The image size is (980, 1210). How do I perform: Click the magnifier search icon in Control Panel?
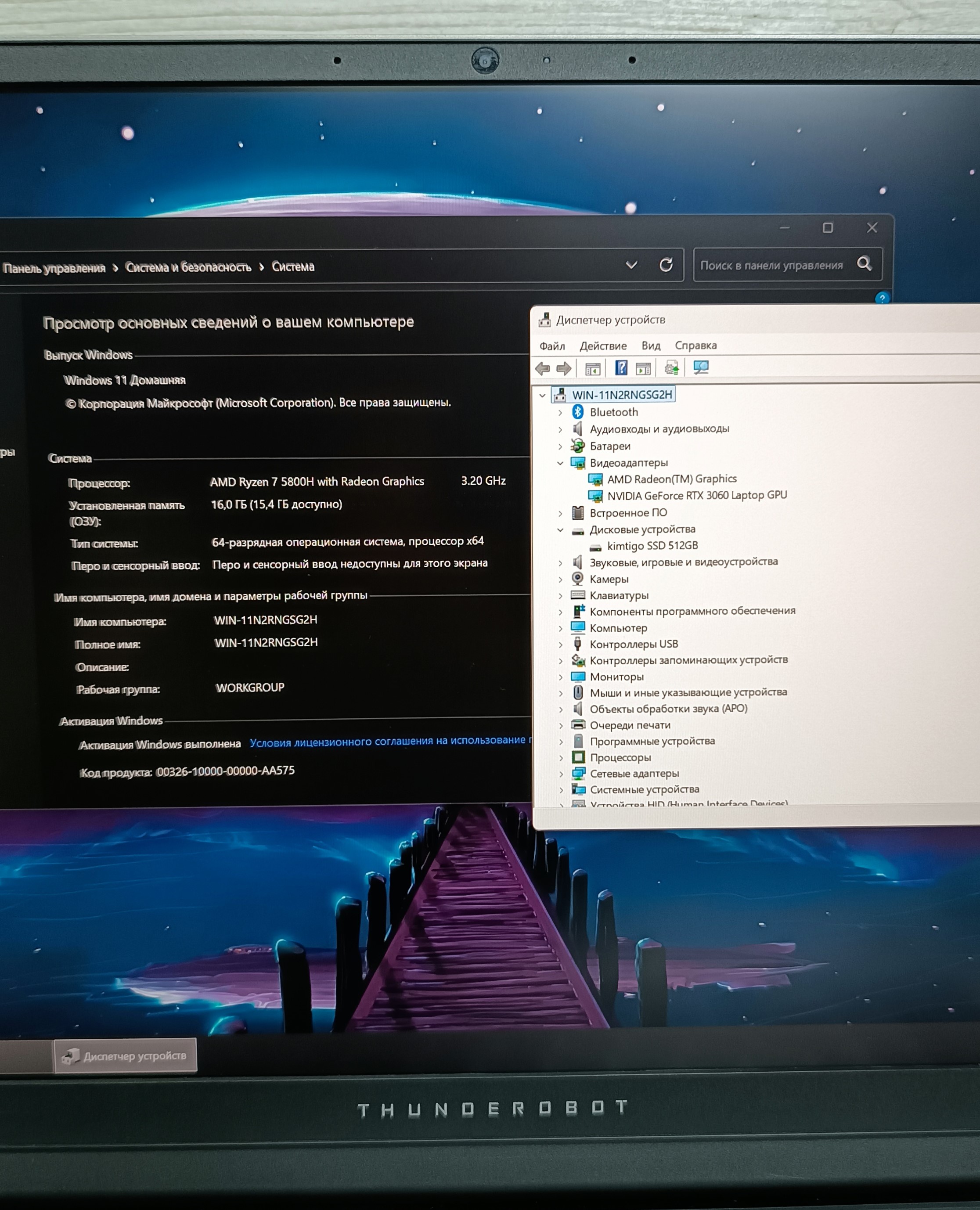864,263
